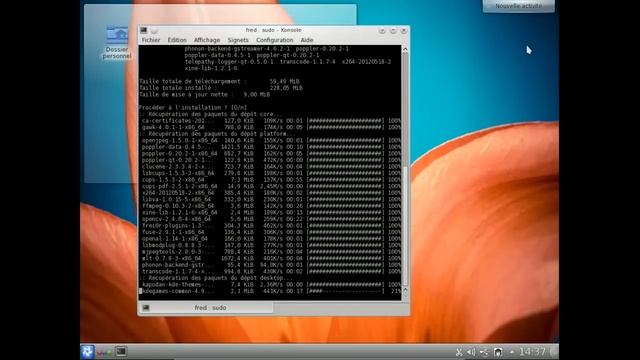
Task: Click the Nouvelle activité button
Action: (518, 6)
